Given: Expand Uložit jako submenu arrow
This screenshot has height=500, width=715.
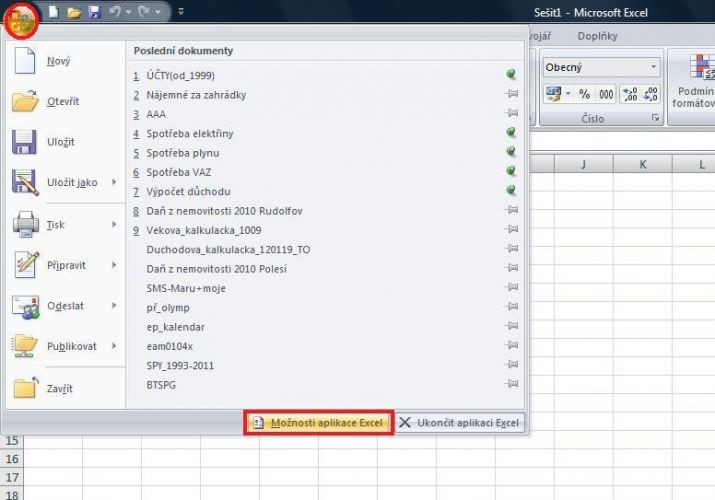Looking at the screenshot, I should tap(114, 182).
